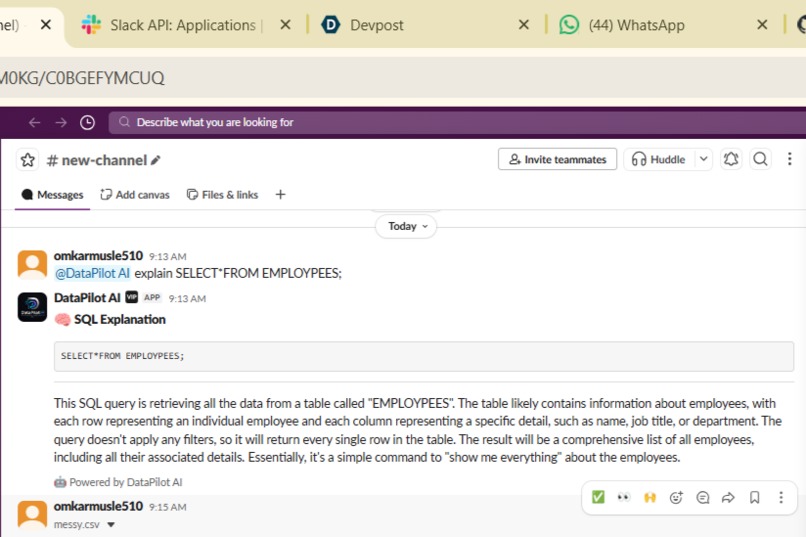Screen dimensions: 806x537
Task: Close the current Slack browser tab
Action: click(x=46, y=25)
